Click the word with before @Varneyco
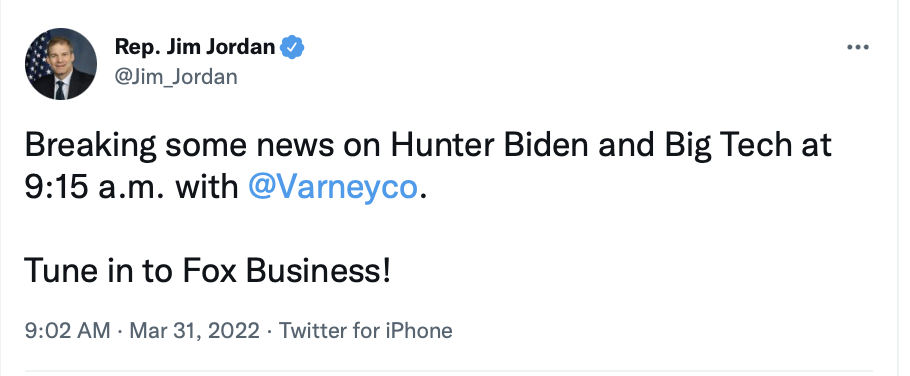 [x=207, y=187]
